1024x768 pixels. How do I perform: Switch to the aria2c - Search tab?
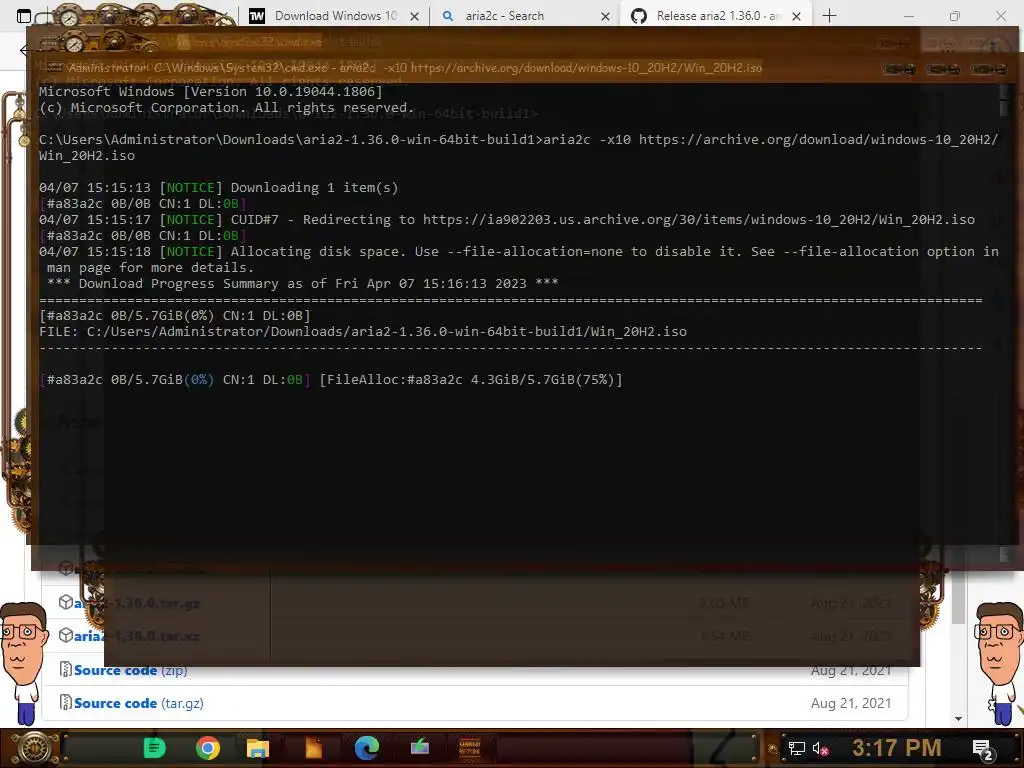click(x=526, y=16)
